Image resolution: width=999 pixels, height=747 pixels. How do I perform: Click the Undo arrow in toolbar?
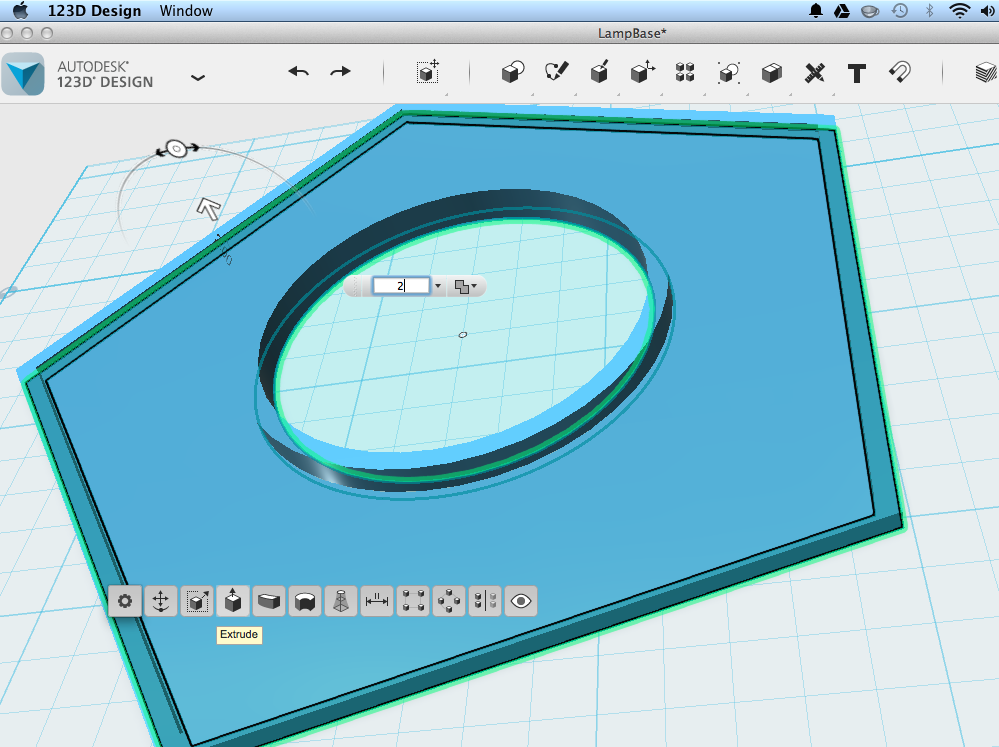pyautogui.click(x=298, y=72)
